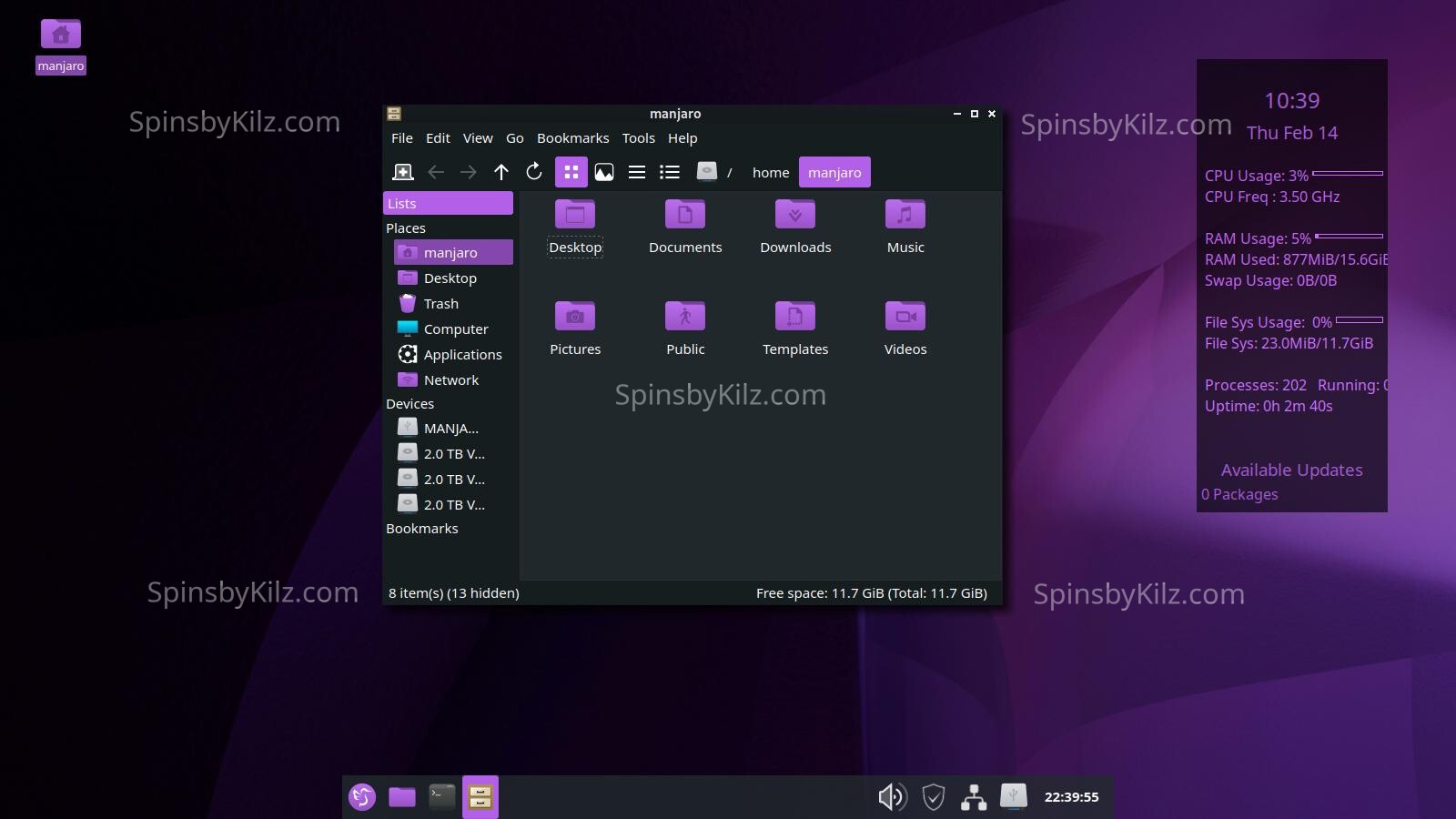Click the manjaro breadcrumb button
This screenshot has height=819, width=1456.
pos(834,173)
